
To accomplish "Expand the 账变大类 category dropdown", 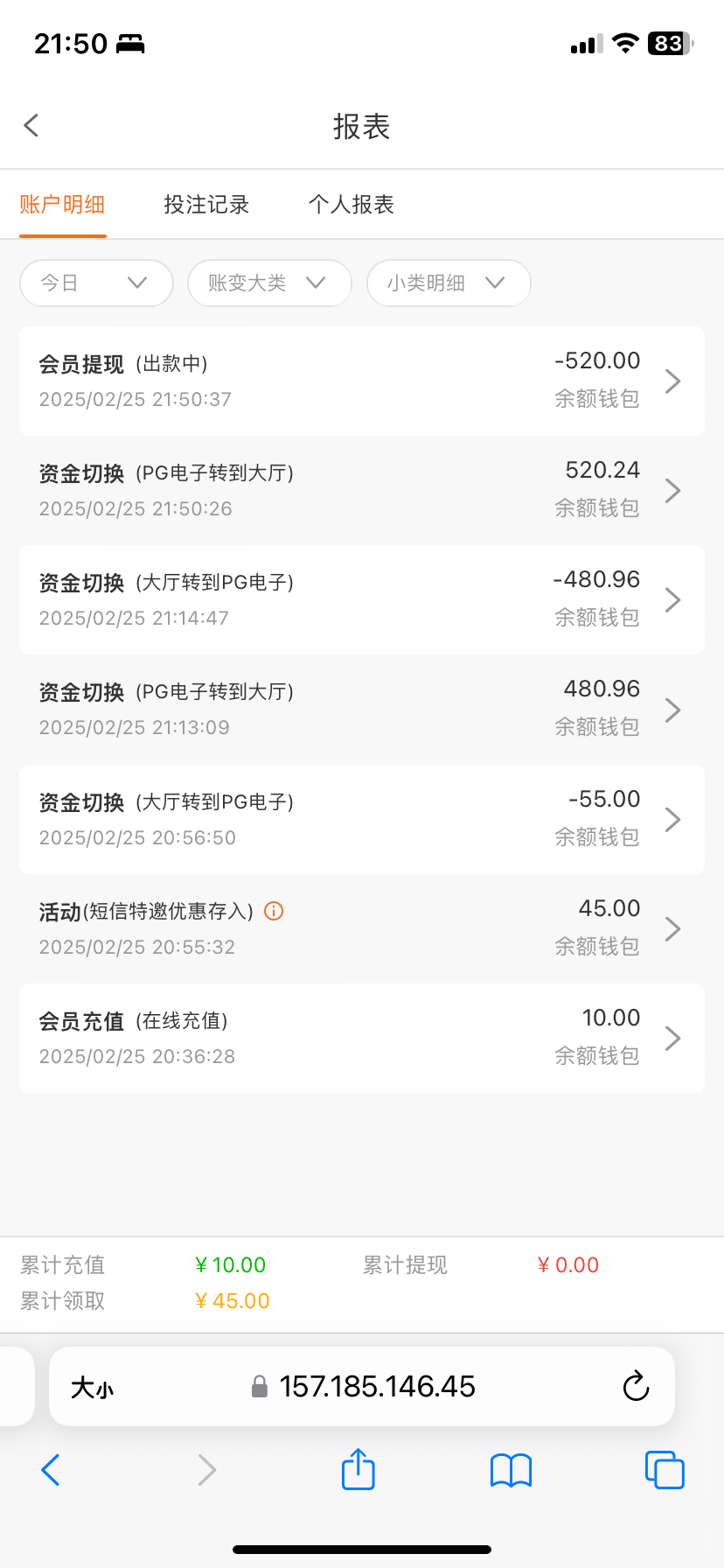I will point(269,283).
